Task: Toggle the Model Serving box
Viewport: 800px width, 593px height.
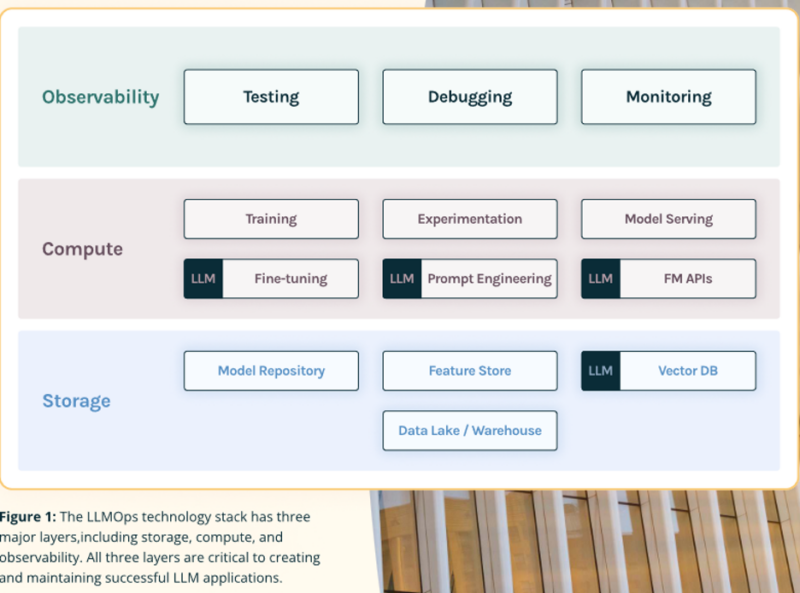Action: 668,219
